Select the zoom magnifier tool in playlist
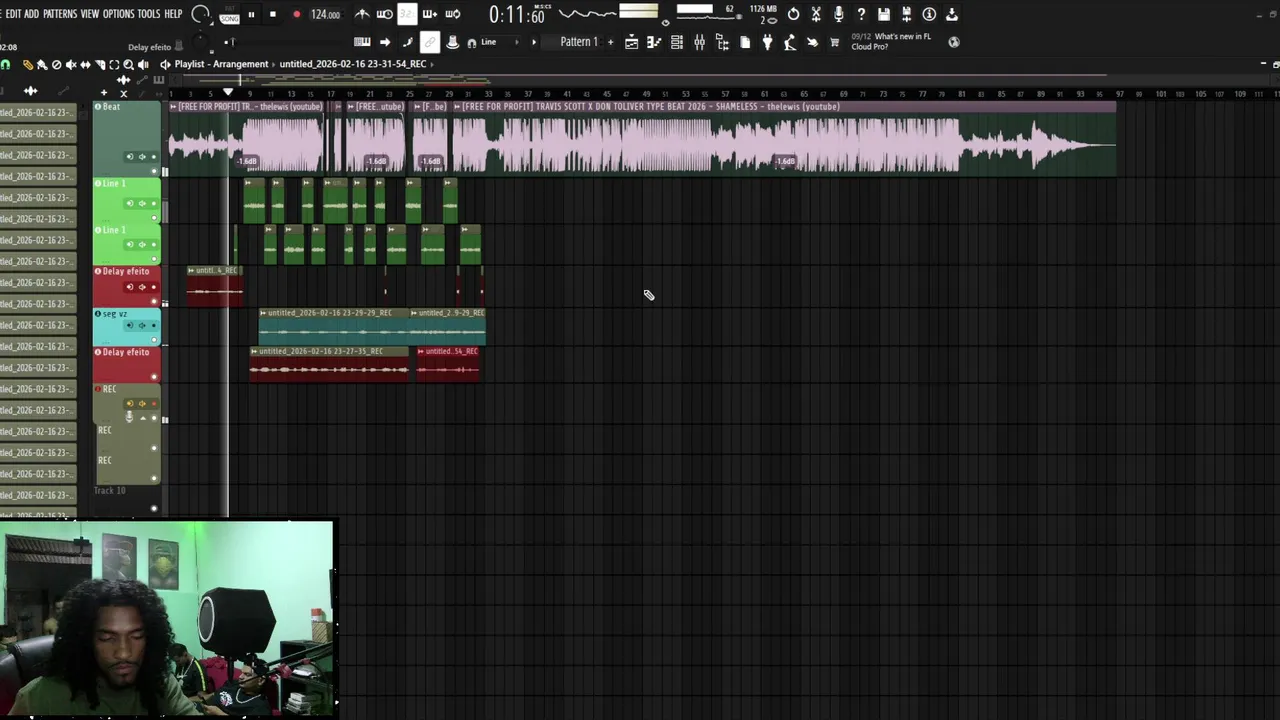Image resolution: width=1280 pixels, height=720 pixels. pos(128,64)
